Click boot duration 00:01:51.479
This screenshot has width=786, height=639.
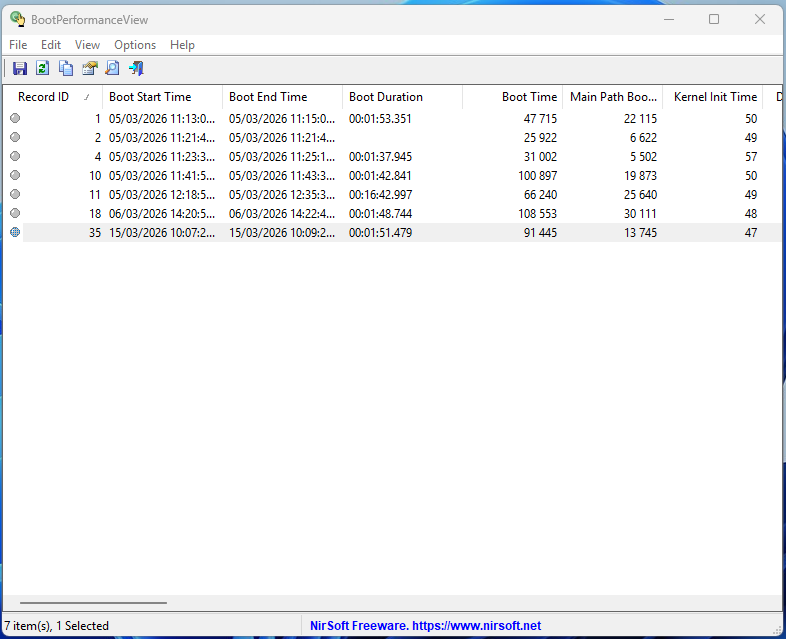pos(380,233)
